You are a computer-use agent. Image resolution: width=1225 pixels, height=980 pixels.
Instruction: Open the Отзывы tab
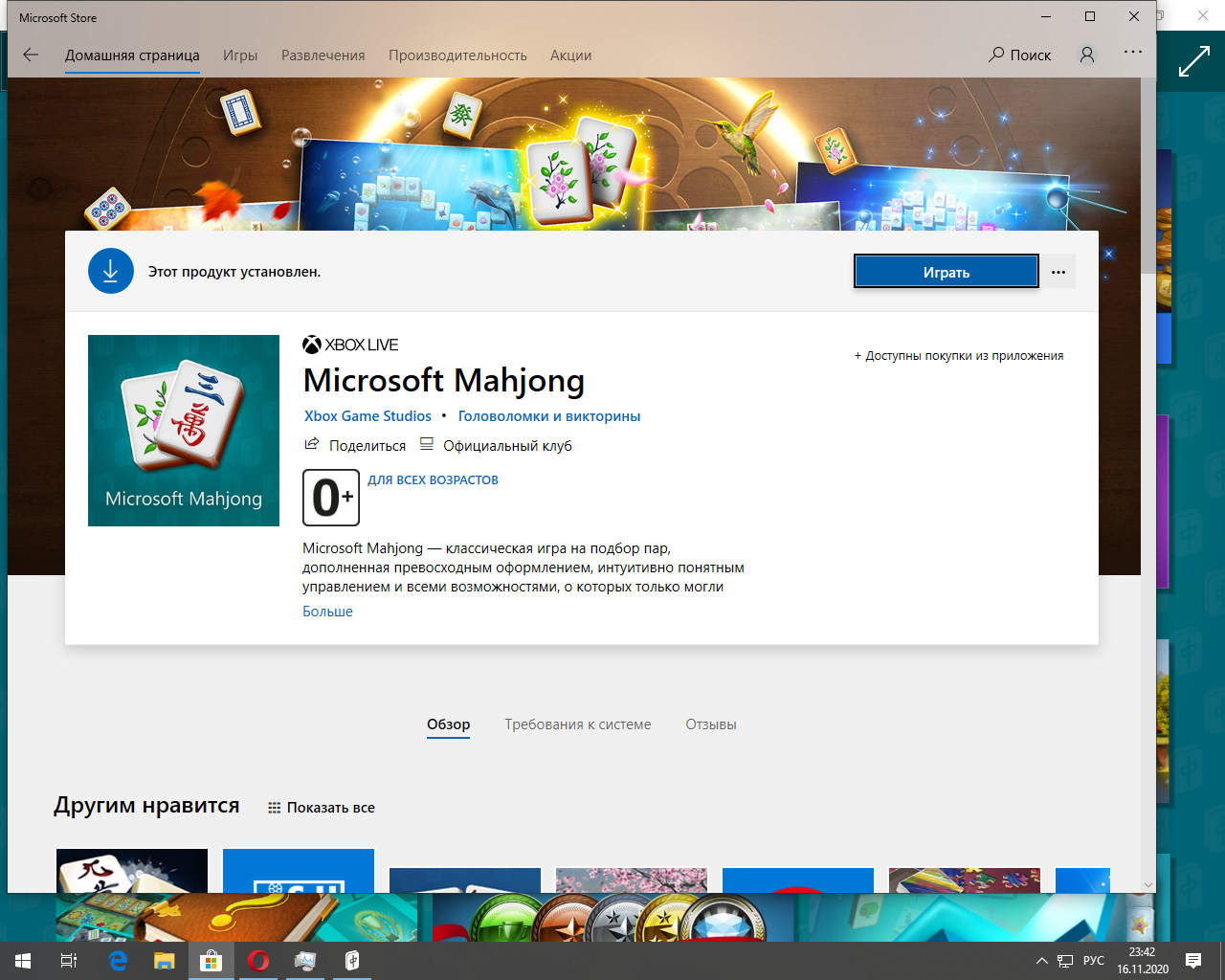tap(711, 724)
